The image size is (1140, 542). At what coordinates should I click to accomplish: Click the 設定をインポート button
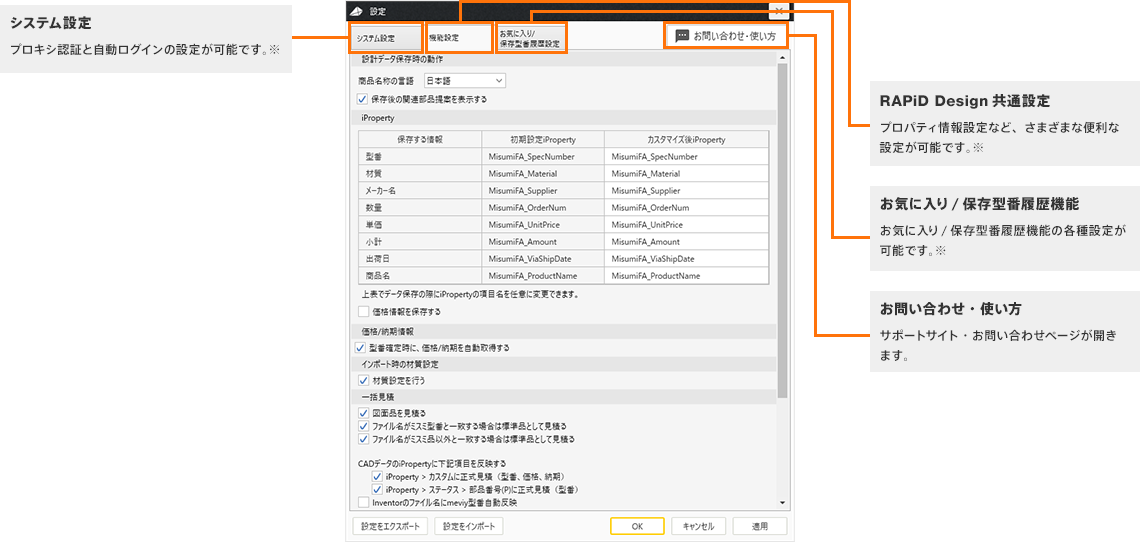[468, 526]
